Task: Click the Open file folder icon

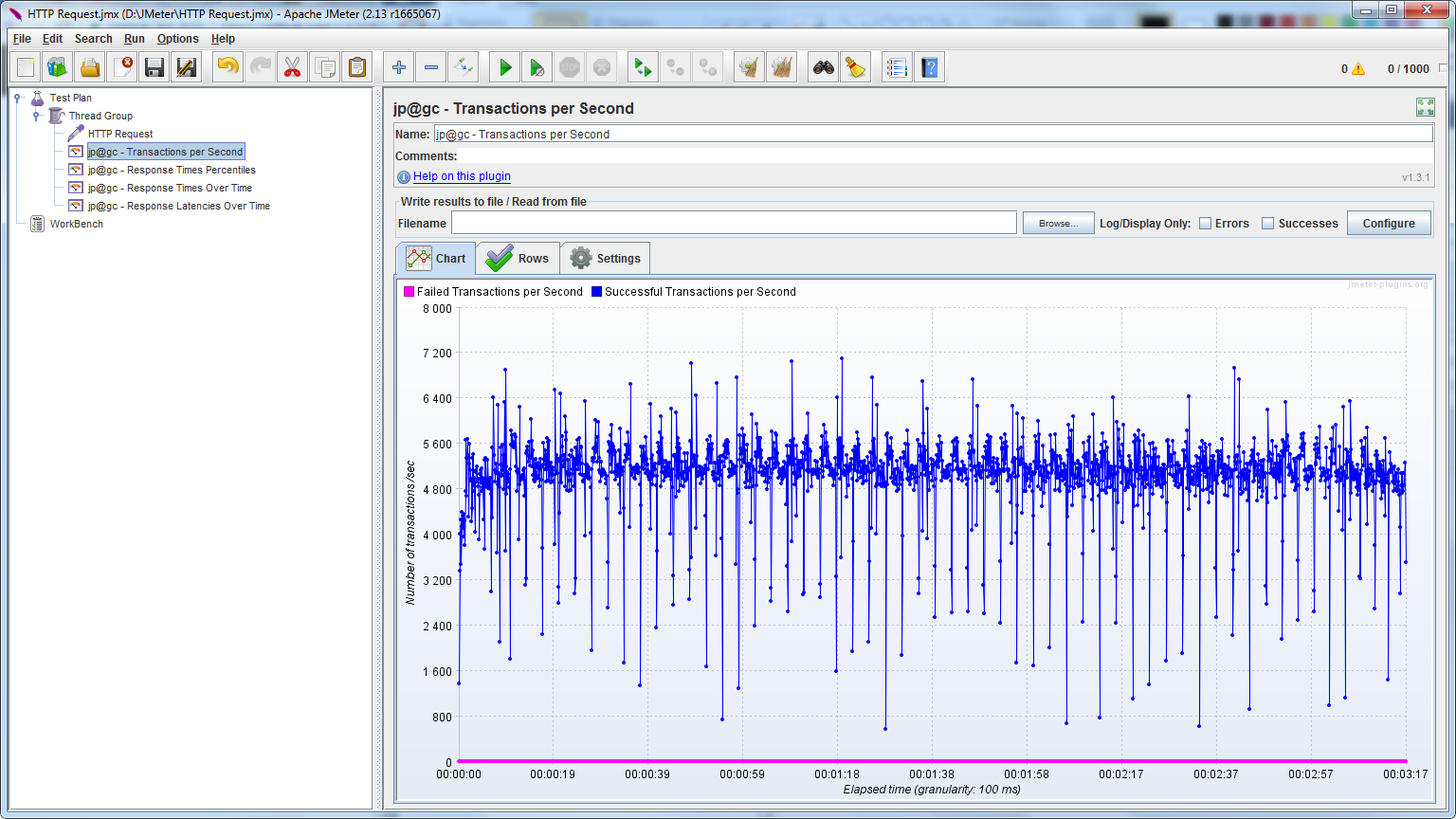Action: 90,67
